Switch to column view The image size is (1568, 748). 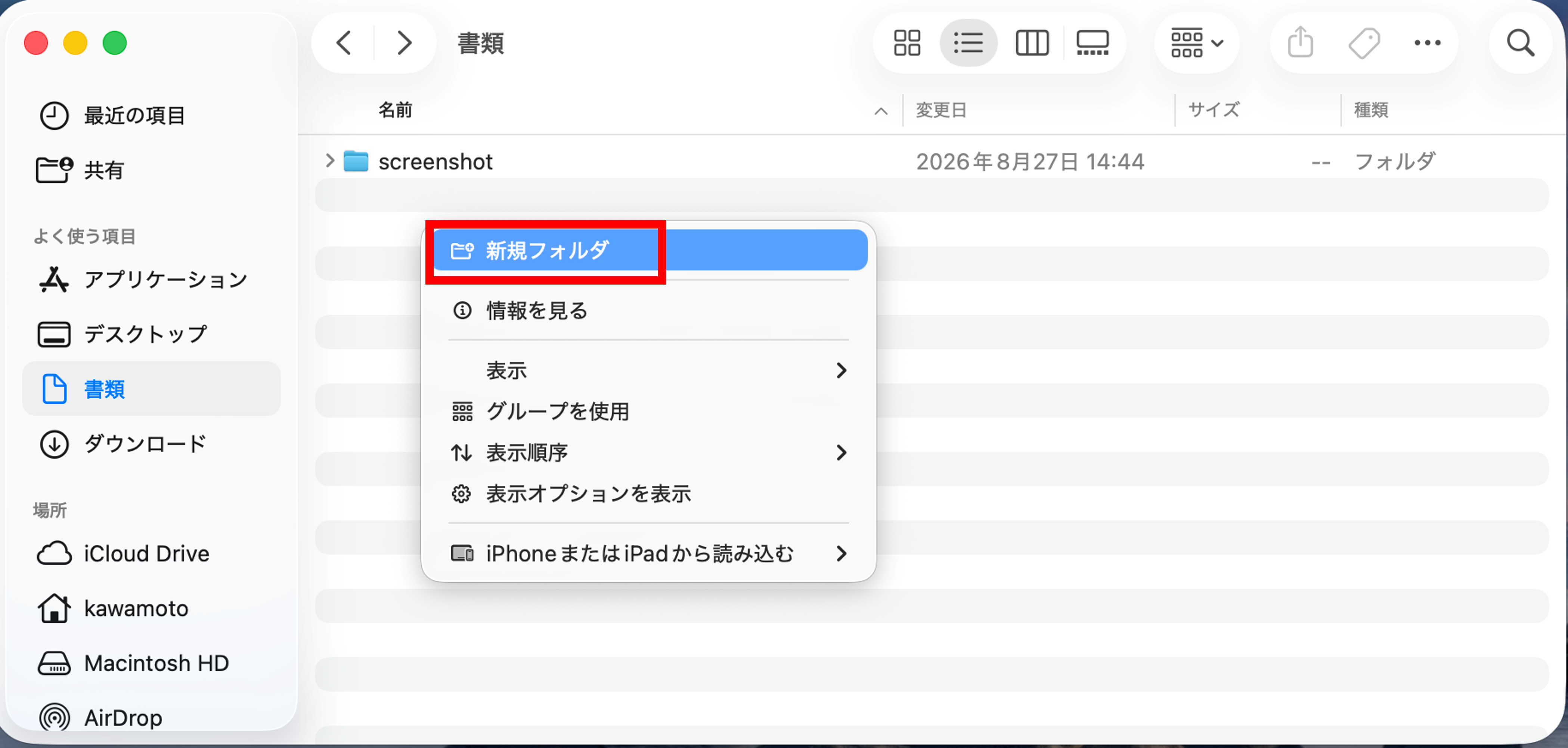tap(1032, 43)
